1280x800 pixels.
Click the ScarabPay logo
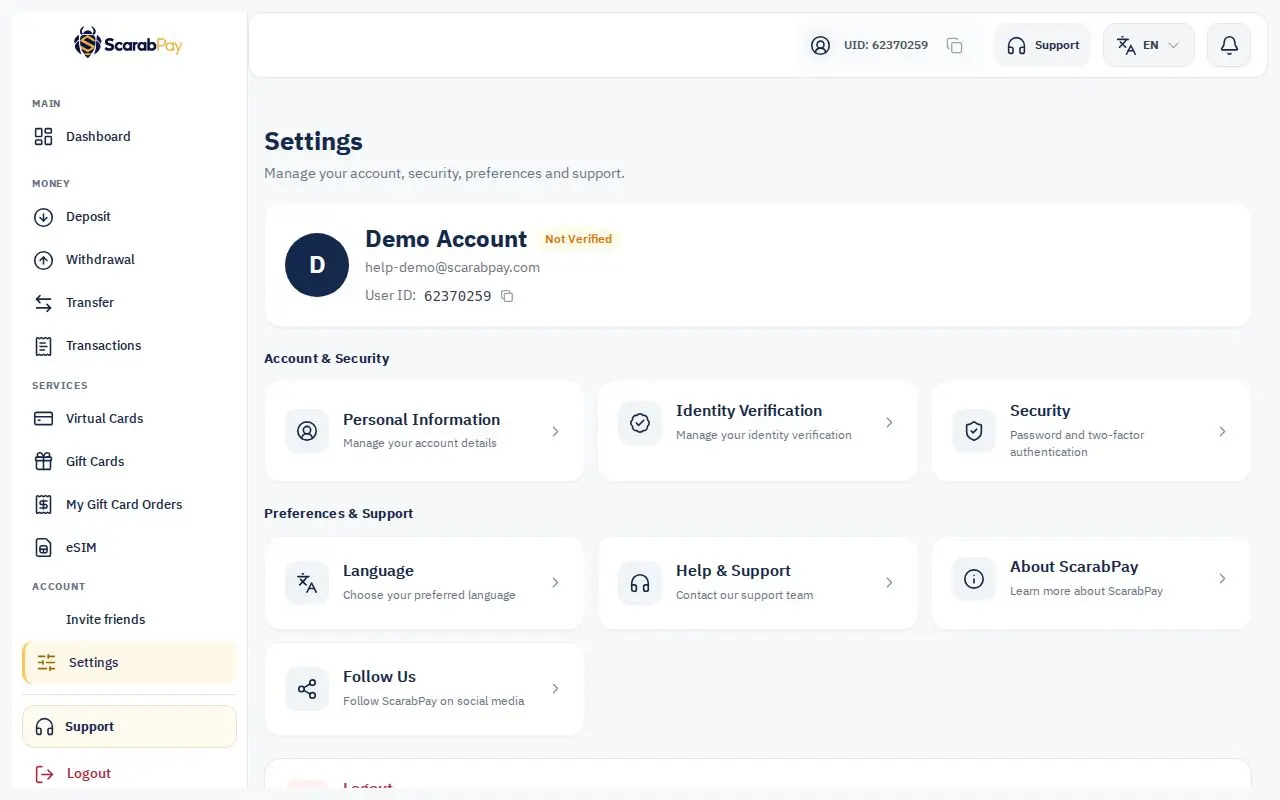click(128, 43)
